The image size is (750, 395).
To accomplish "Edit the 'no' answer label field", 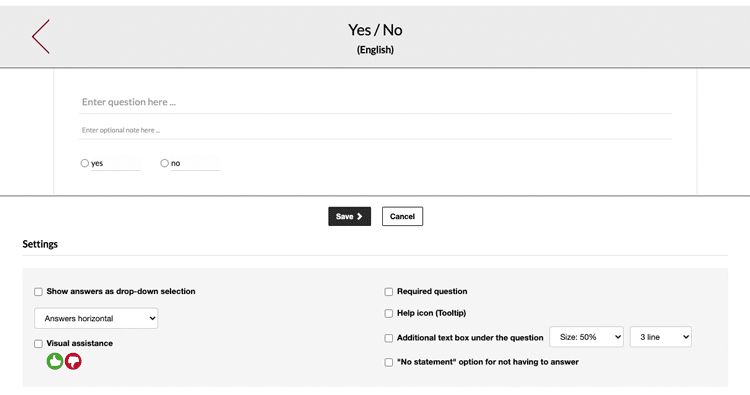I will (196, 164).
